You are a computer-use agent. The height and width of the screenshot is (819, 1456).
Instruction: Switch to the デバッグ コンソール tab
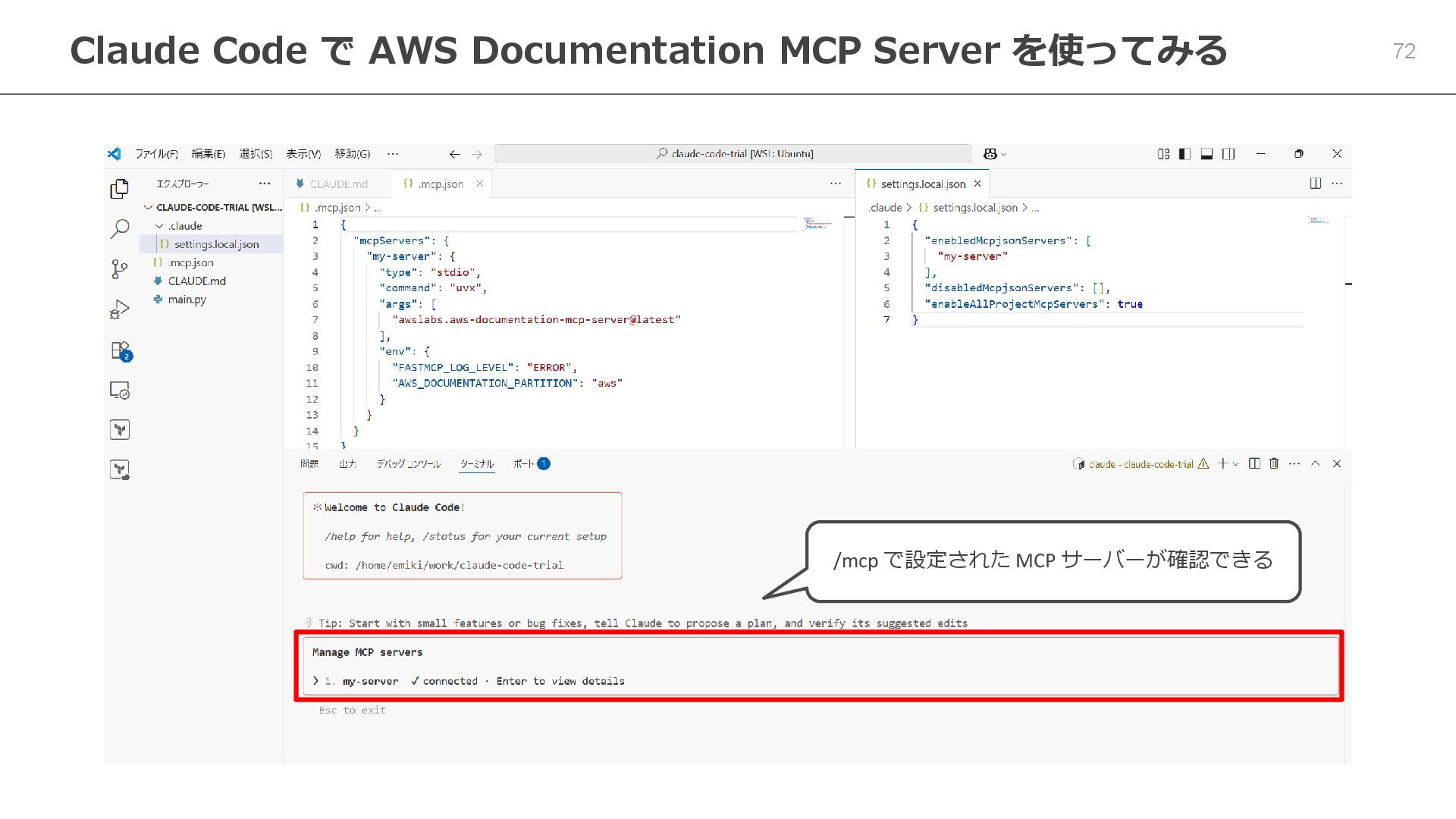point(408,463)
